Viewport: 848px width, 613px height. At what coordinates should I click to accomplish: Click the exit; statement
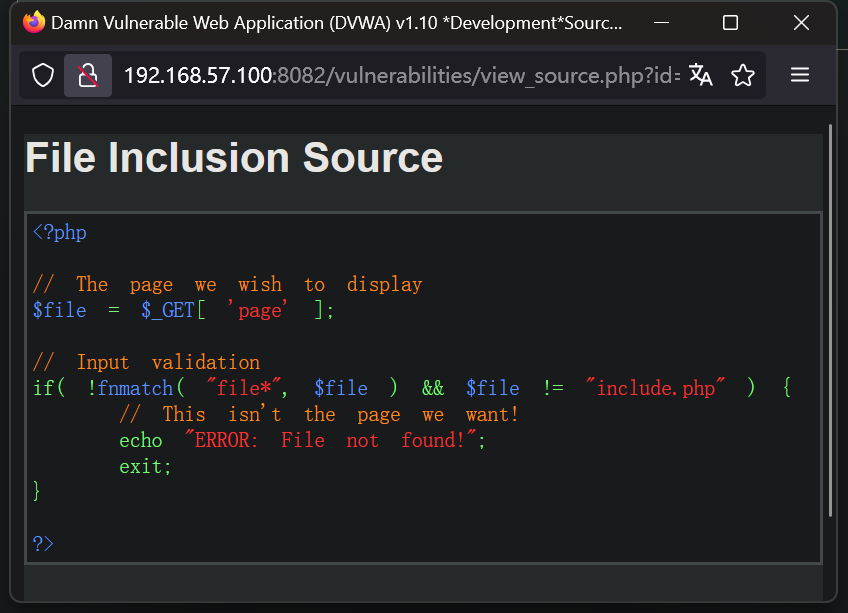click(145, 466)
